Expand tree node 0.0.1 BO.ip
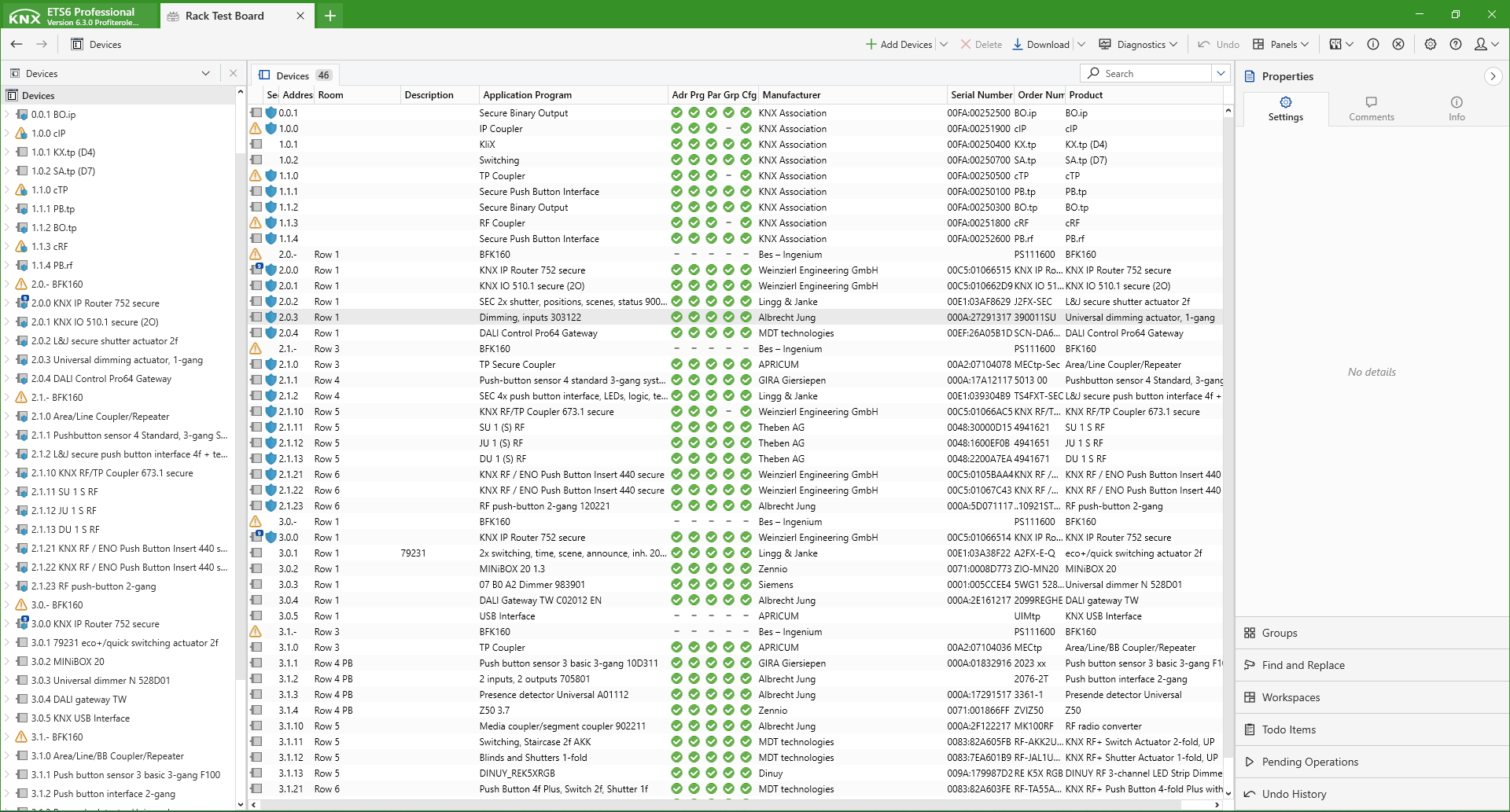 [8, 114]
